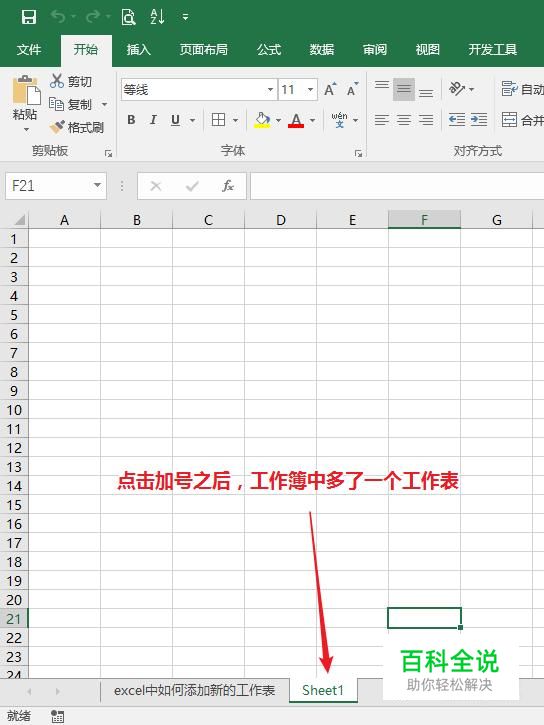
Task: Open the font settings dialog launcher
Action: coord(358,154)
